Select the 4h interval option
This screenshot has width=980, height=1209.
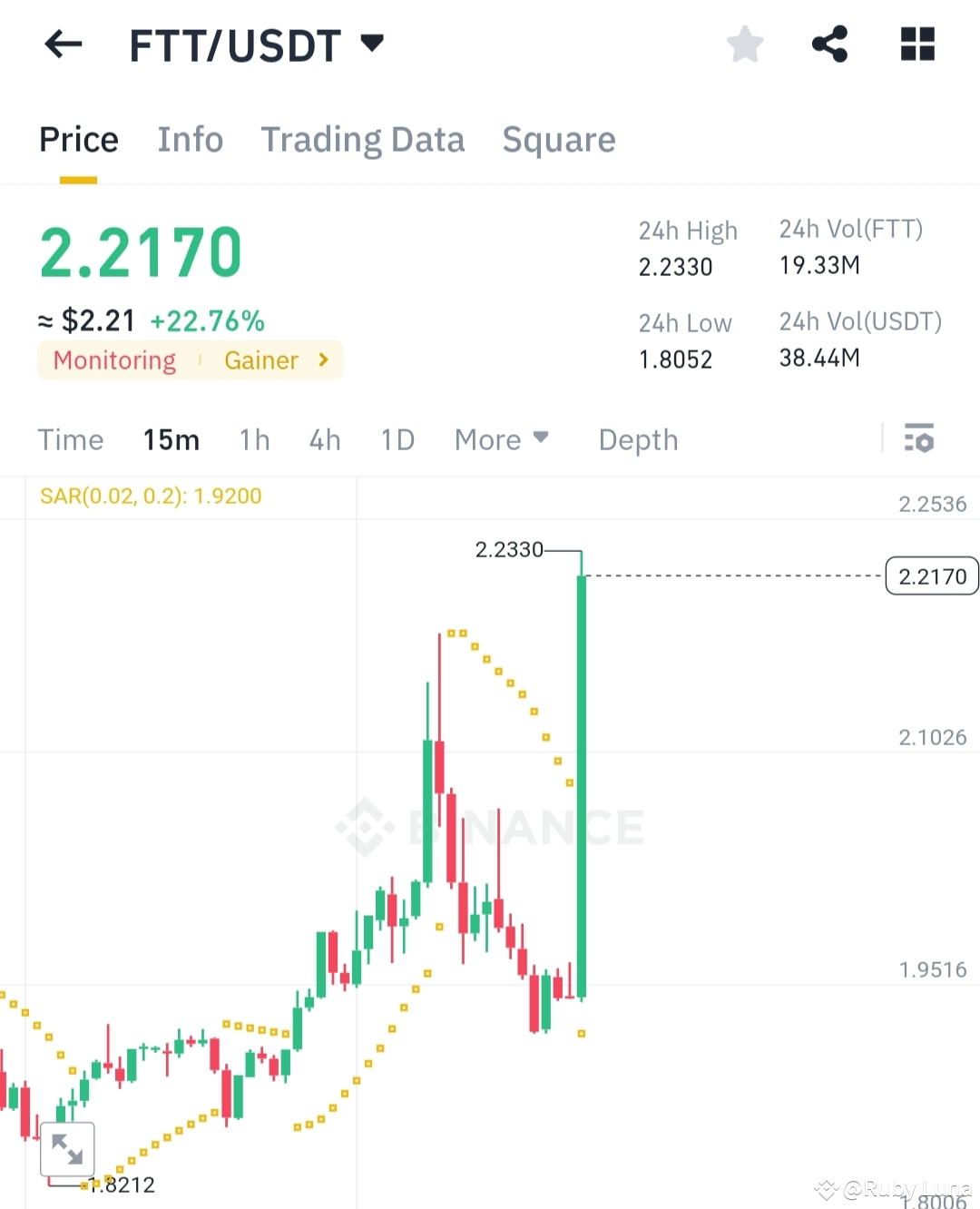[x=324, y=439]
